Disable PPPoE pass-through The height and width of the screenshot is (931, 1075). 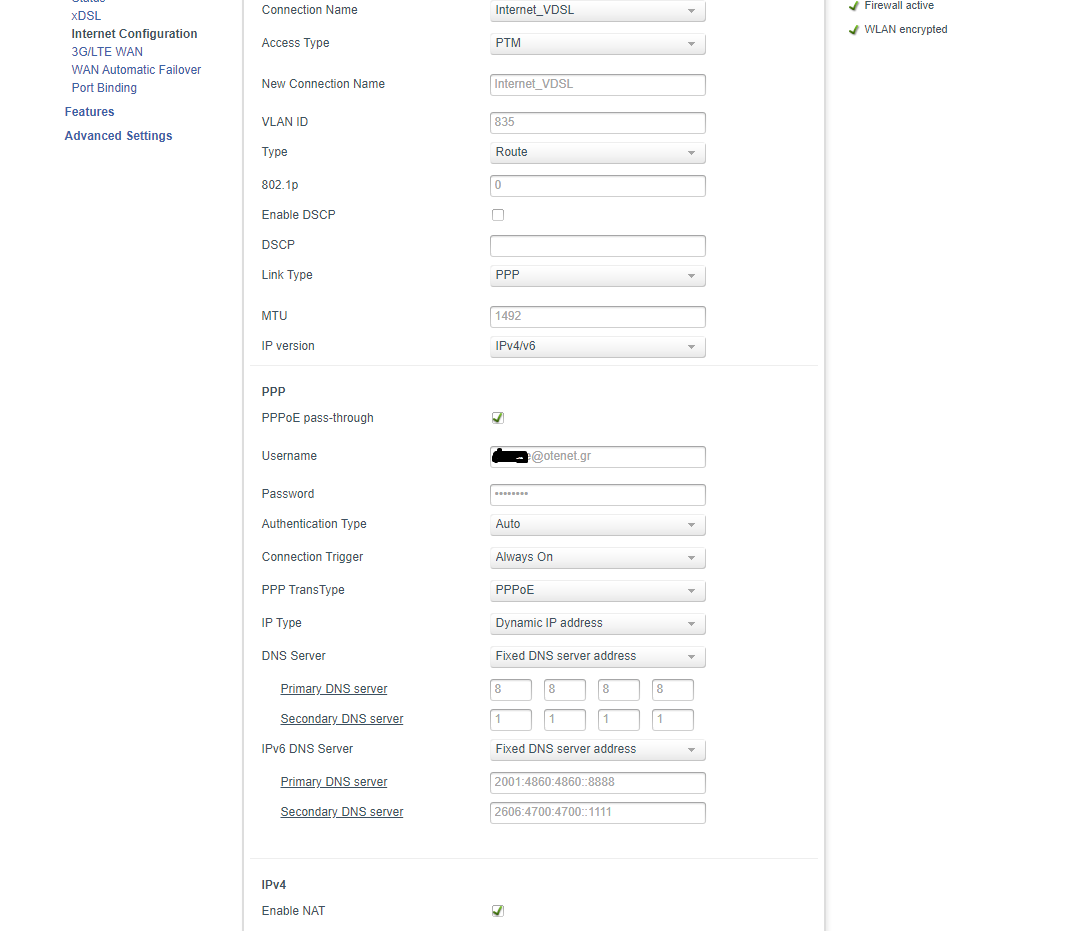497,418
